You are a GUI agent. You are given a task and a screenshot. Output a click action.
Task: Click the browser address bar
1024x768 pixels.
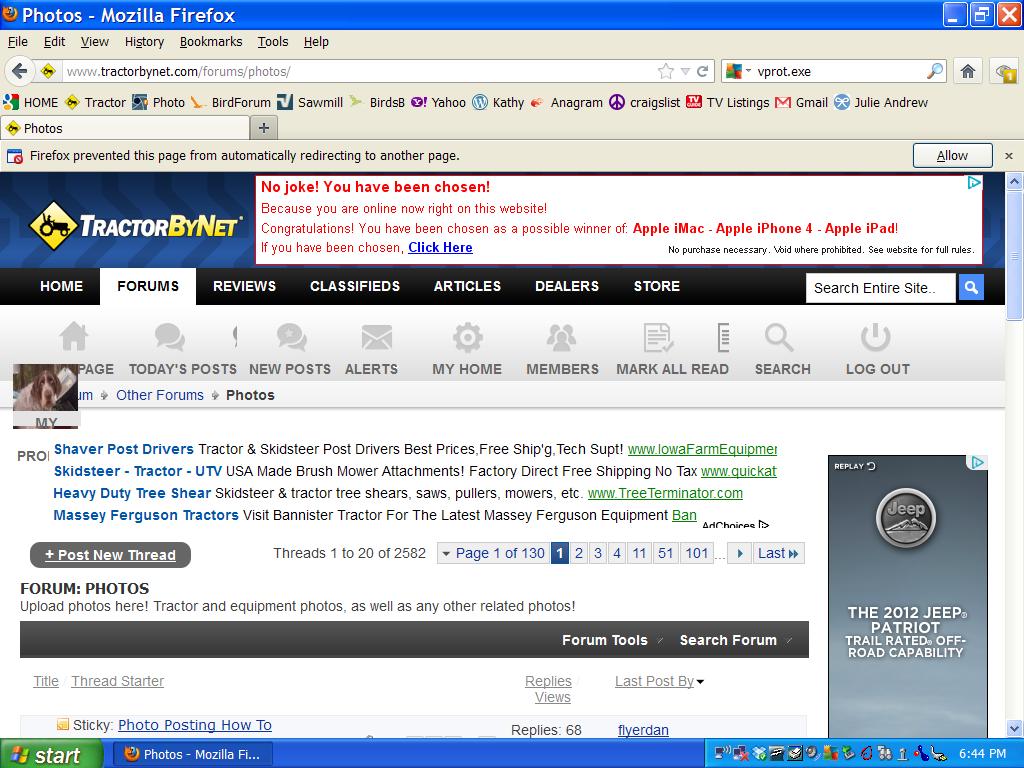359,71
